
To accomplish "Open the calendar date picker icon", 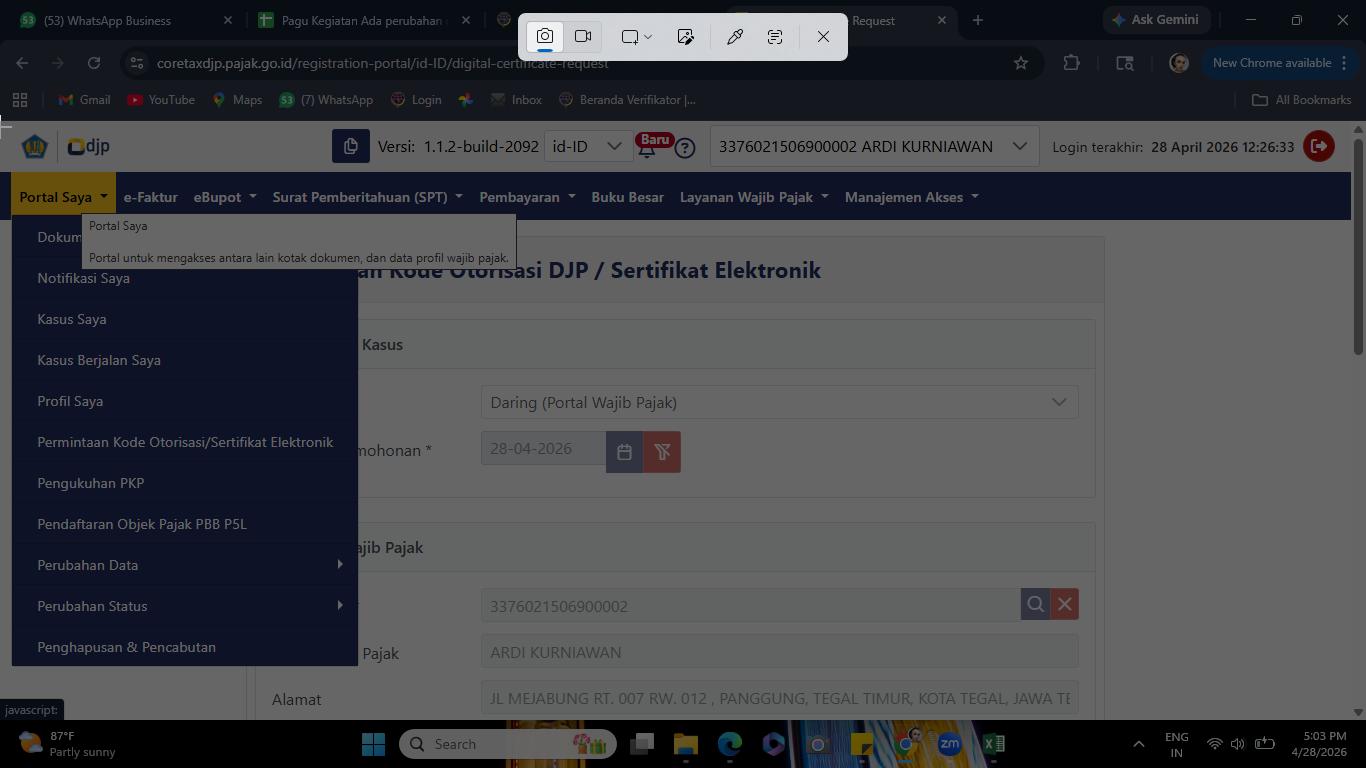I will (624, 452).
